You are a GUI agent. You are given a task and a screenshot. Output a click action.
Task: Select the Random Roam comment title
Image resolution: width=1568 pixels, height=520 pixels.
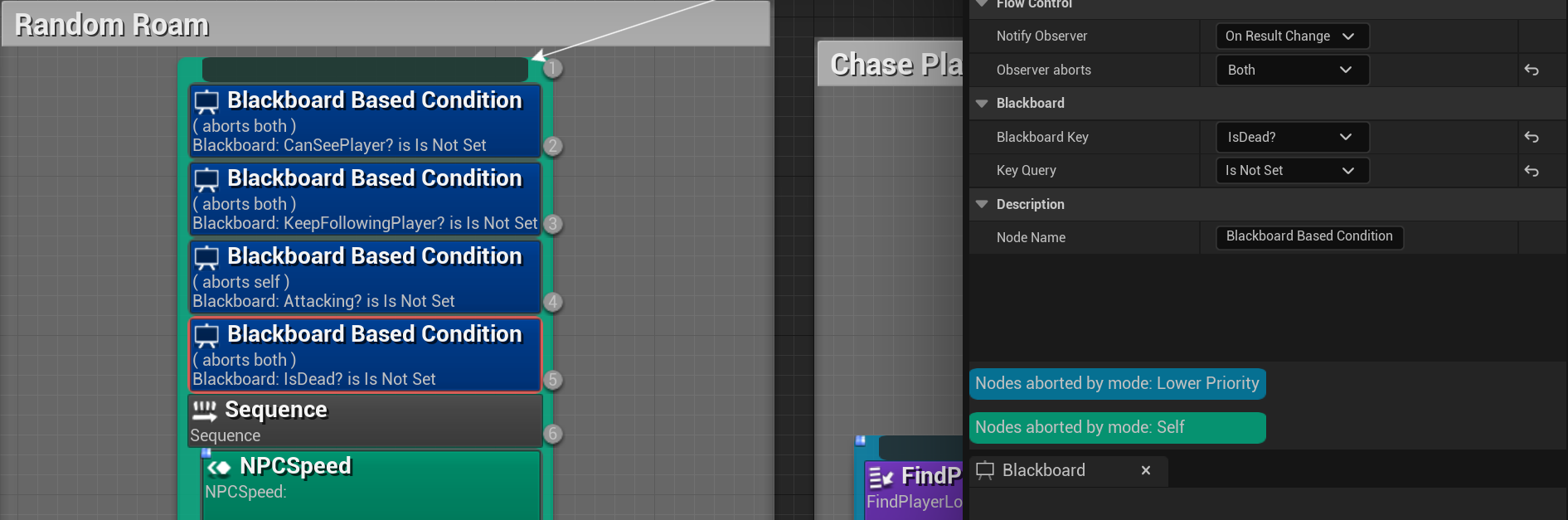(x=113, y=25)
